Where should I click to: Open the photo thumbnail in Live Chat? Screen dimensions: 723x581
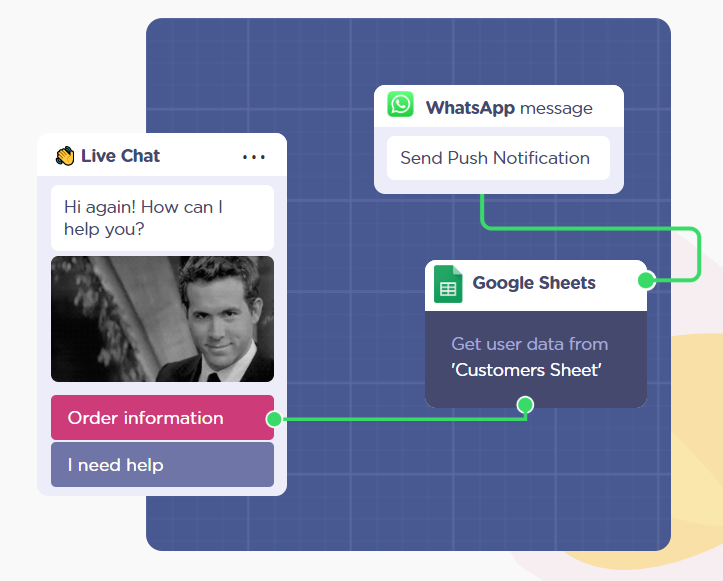(162, 319)
